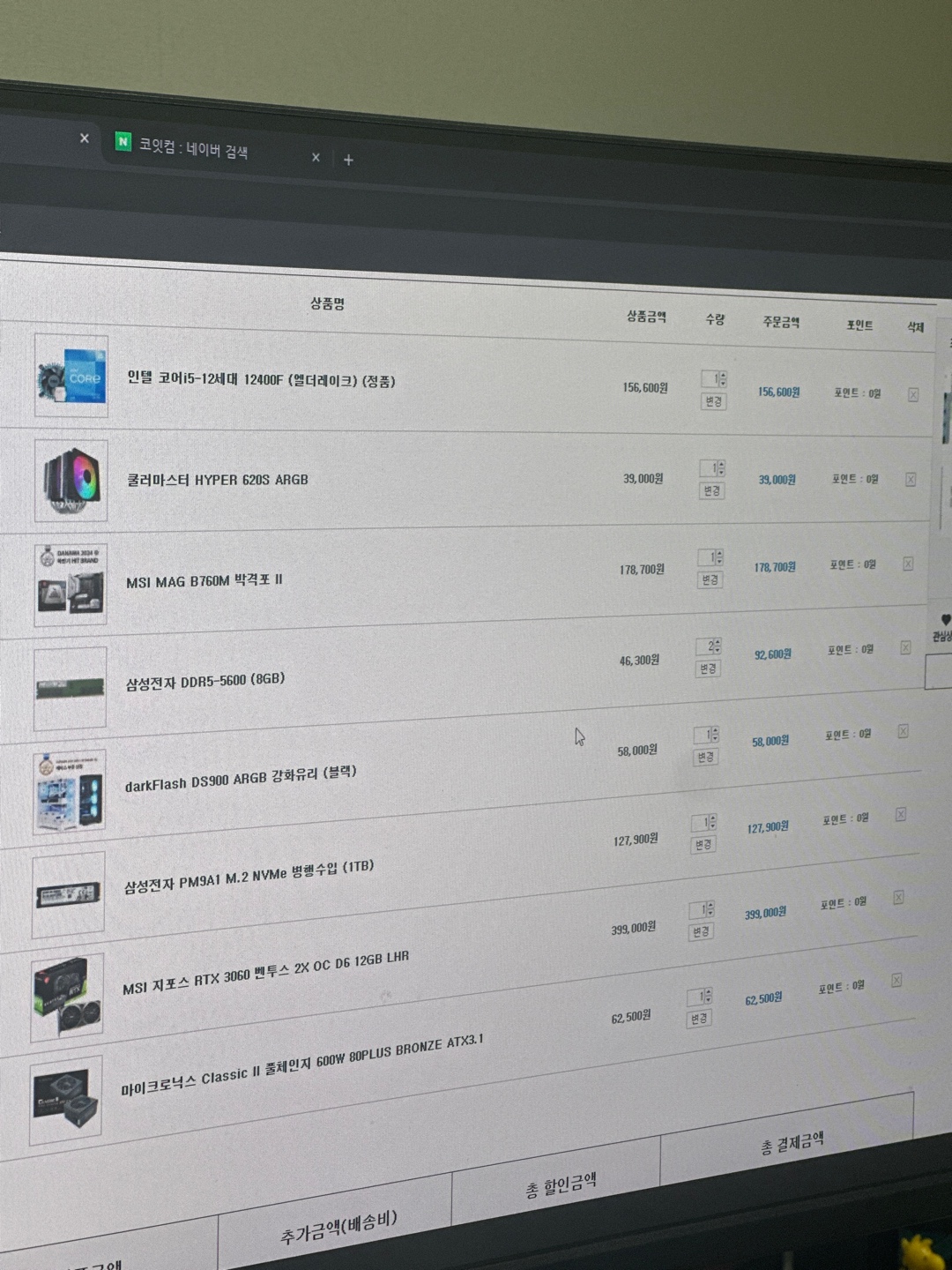Switch to the 코잇컴 네이버 검색 tab
This screenshot has width=952, height=1270.
[x=194, y=147]
